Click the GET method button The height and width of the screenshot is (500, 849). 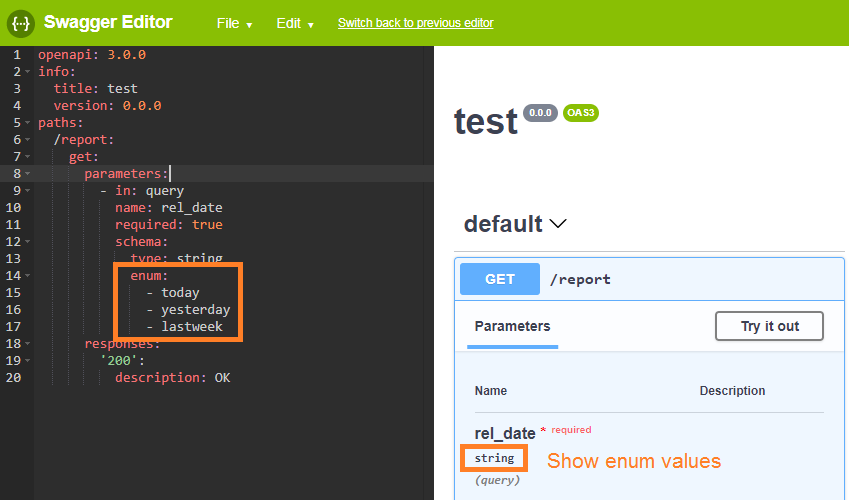[500, 279]
